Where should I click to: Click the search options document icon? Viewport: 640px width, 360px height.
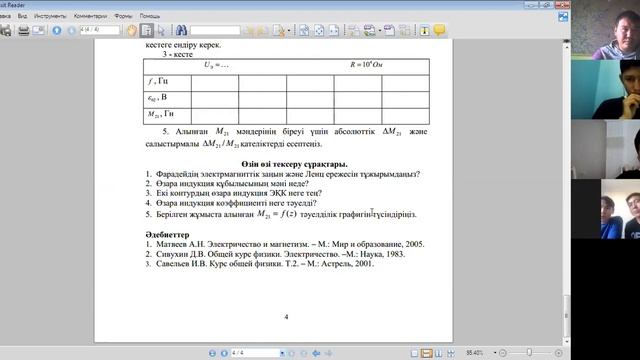tap(279, 31)
